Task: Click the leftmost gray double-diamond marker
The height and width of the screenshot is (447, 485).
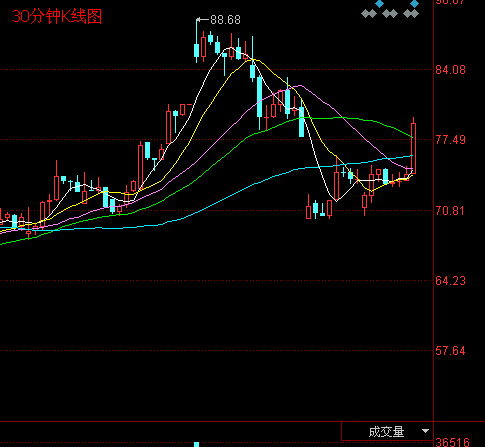Action: pos(369,14)
